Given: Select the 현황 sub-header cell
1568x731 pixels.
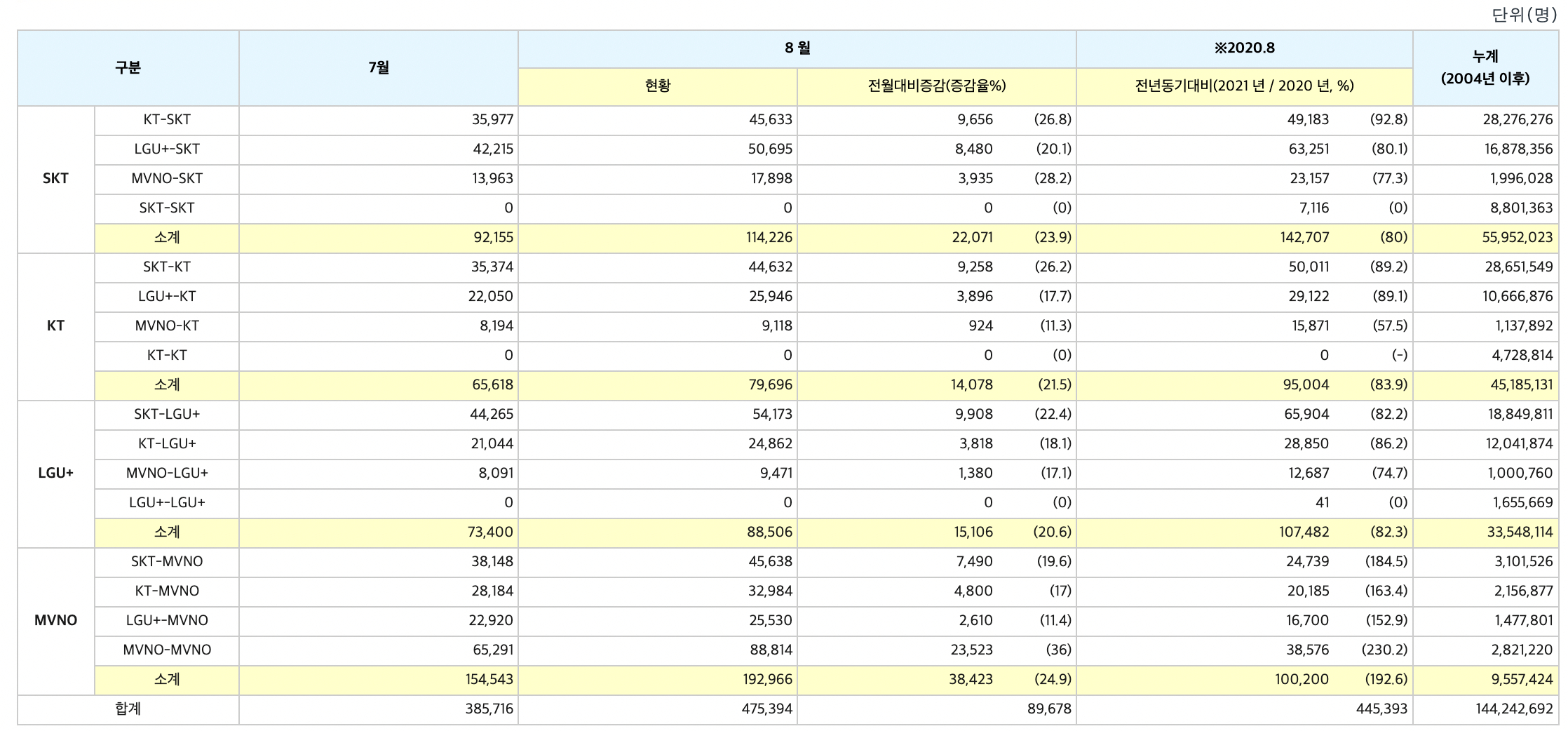Looking at the screenshot, I should (x=658, y=86).
